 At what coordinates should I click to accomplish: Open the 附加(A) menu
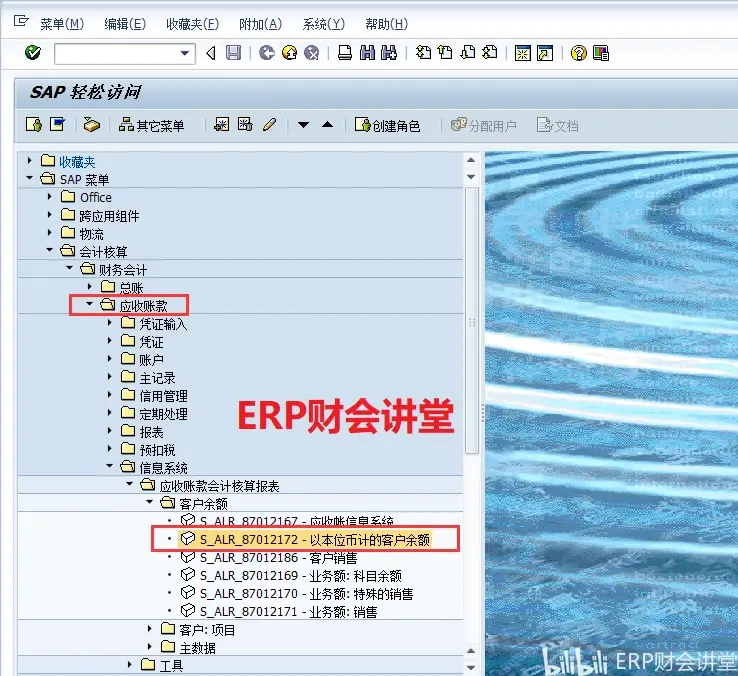coord(260,24)
